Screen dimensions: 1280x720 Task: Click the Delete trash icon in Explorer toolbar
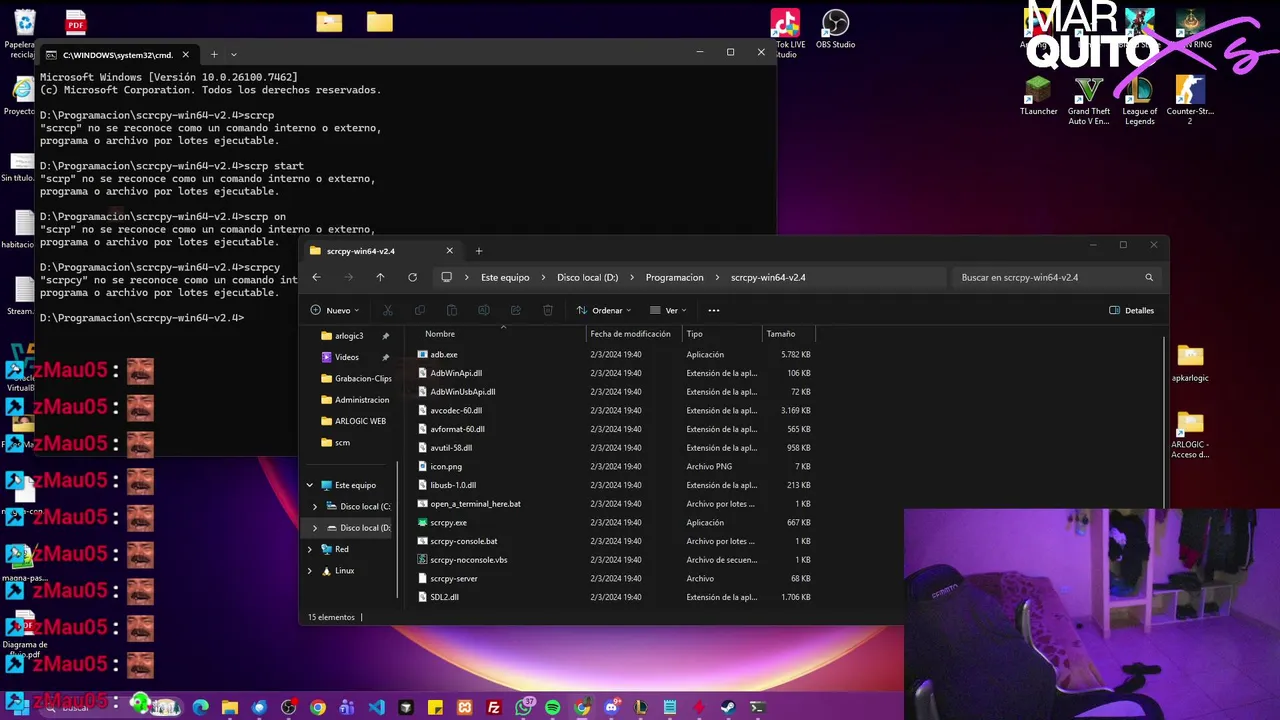pyautogui.click(x=548, y=310)
